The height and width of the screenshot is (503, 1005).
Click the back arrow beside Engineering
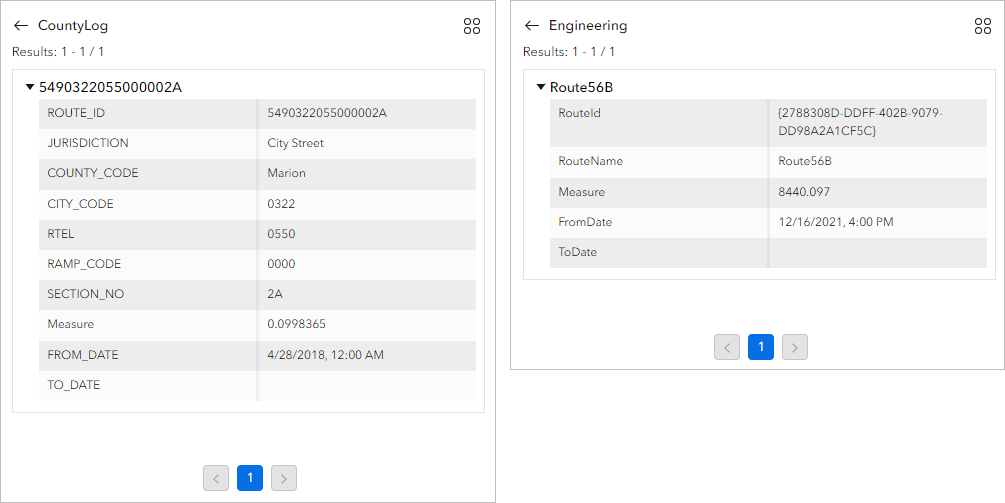pos(532,26)
